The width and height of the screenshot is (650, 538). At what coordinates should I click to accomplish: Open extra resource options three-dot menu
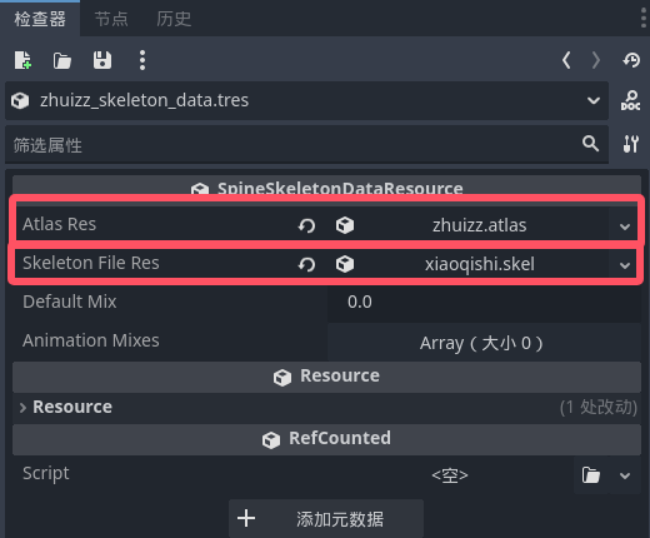click(x=142, y=61)
